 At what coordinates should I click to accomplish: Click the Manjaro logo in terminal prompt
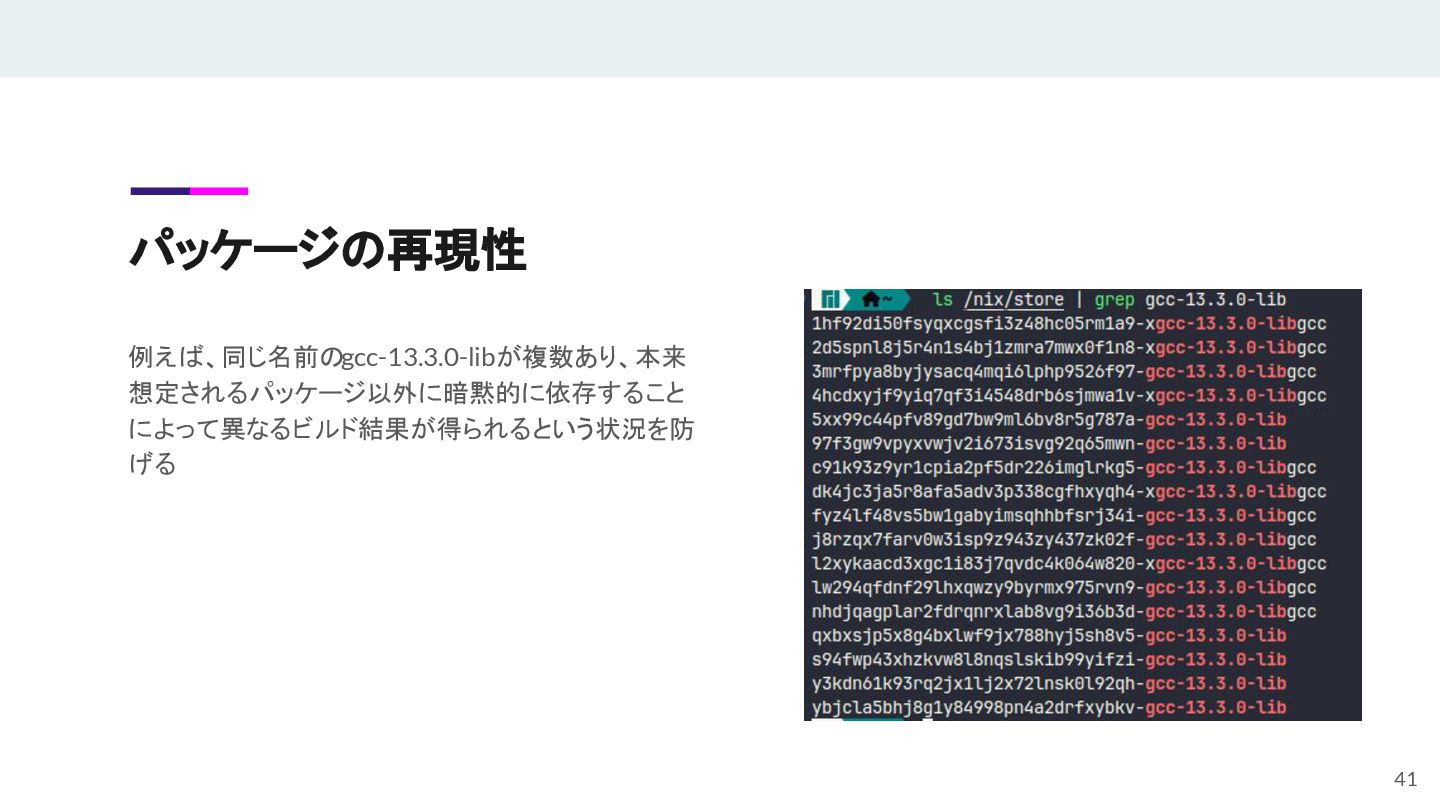click(830, 300)
